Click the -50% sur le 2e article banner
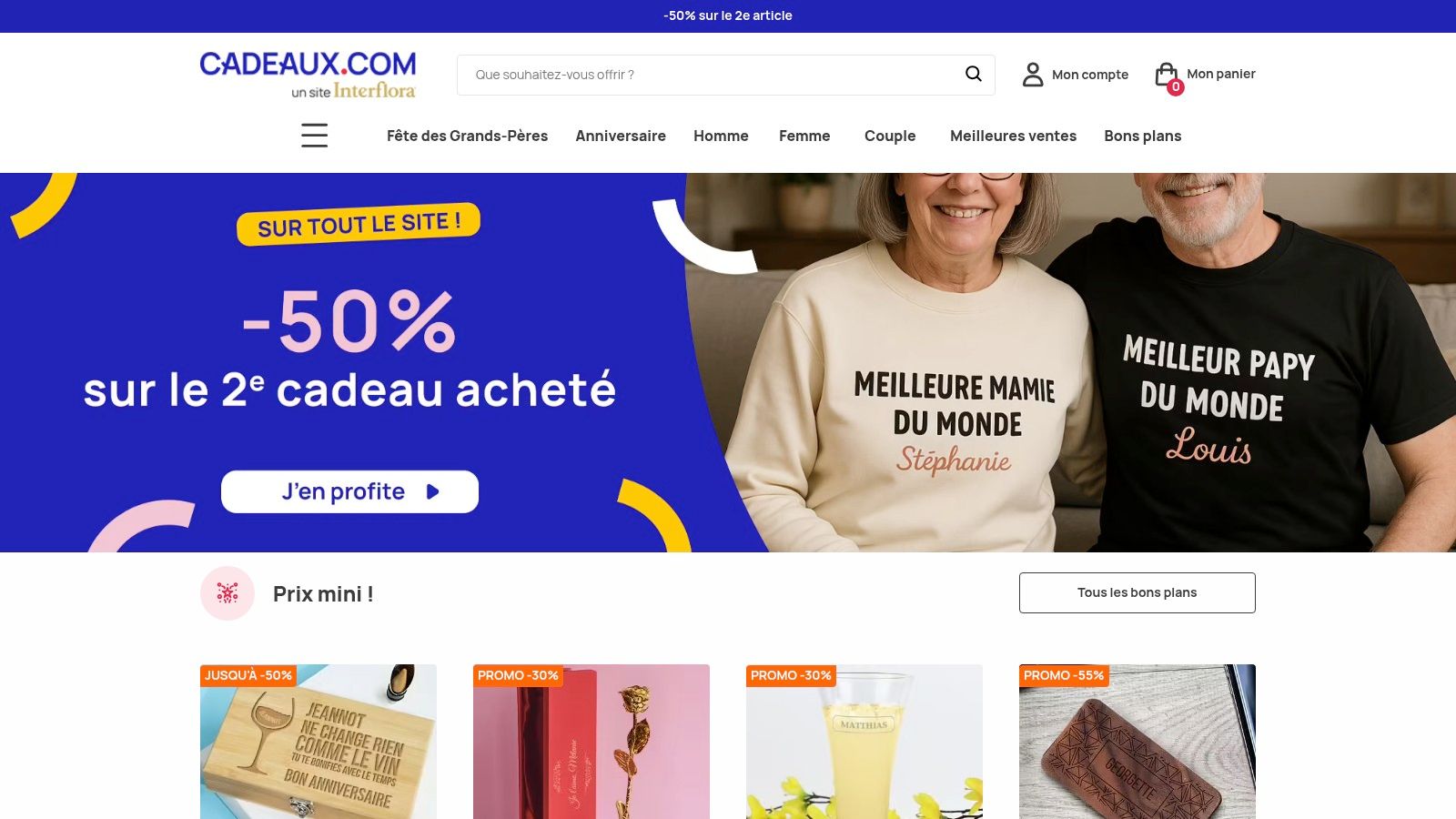 pyautogui.click(x=728, y=15)
